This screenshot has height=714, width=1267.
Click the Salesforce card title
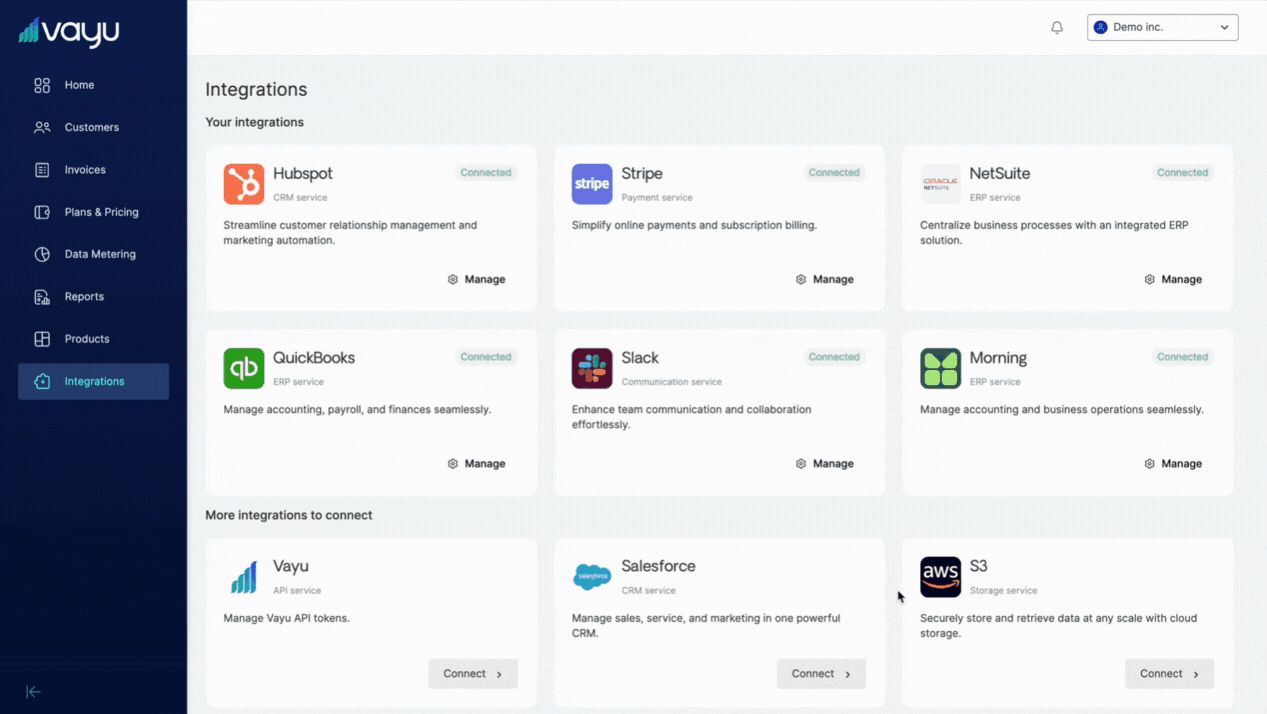(x=658, y=566)
